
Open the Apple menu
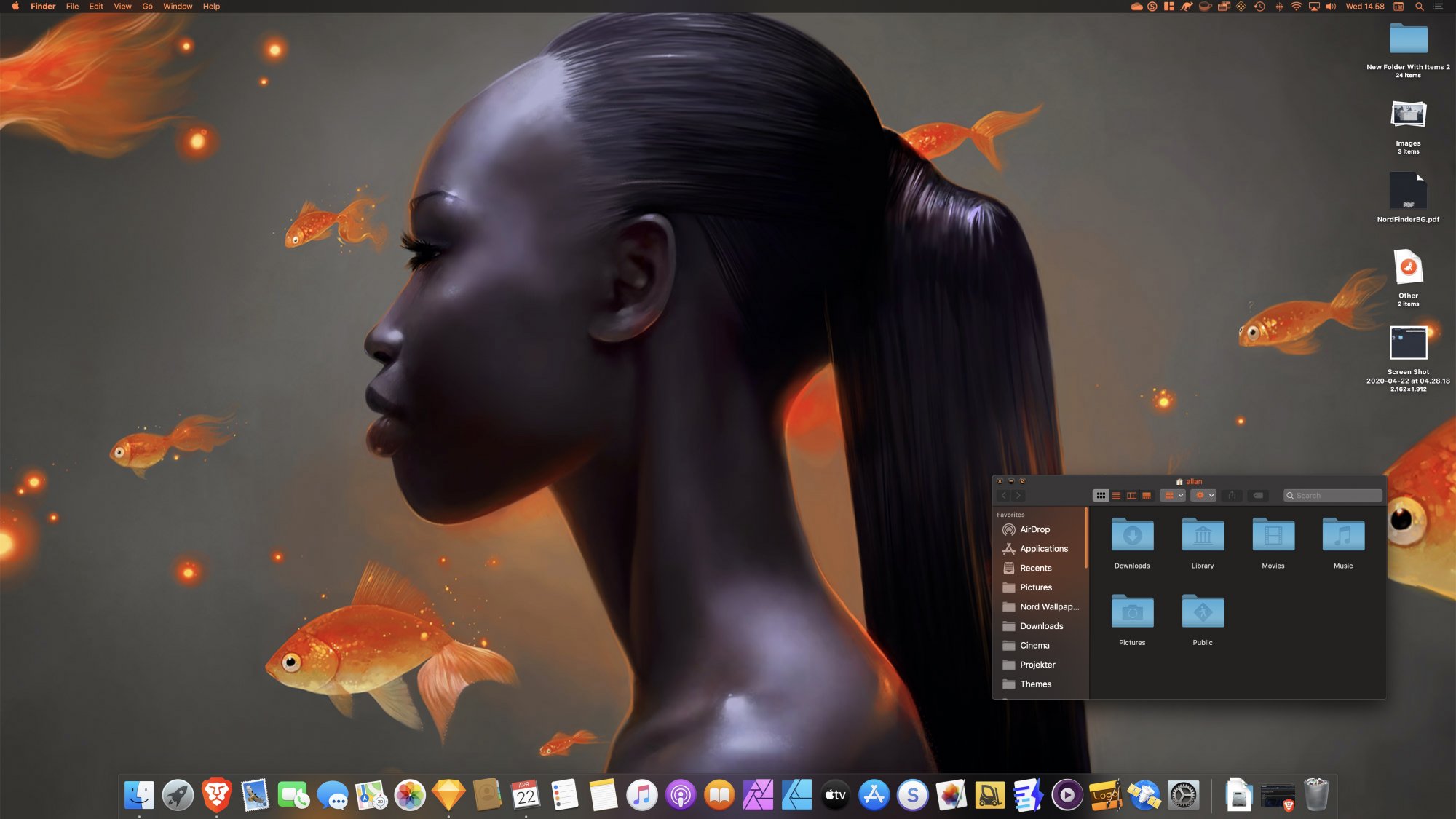click(15, 7)
